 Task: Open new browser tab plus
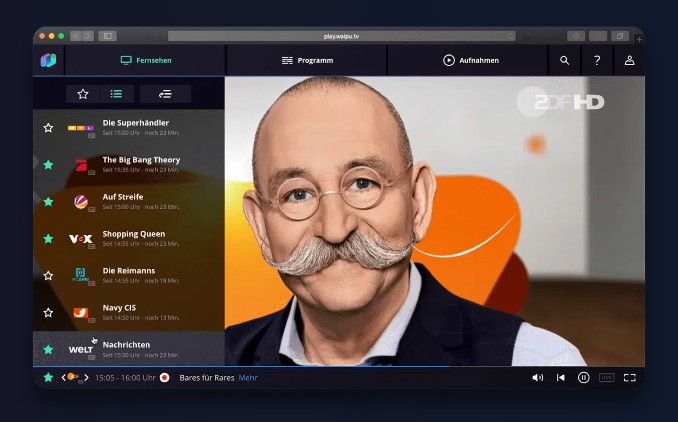pyautogui.click(x=640, y=40)
